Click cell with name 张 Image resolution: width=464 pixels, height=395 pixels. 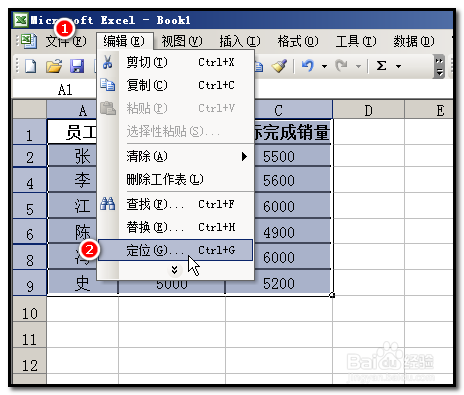73,156
